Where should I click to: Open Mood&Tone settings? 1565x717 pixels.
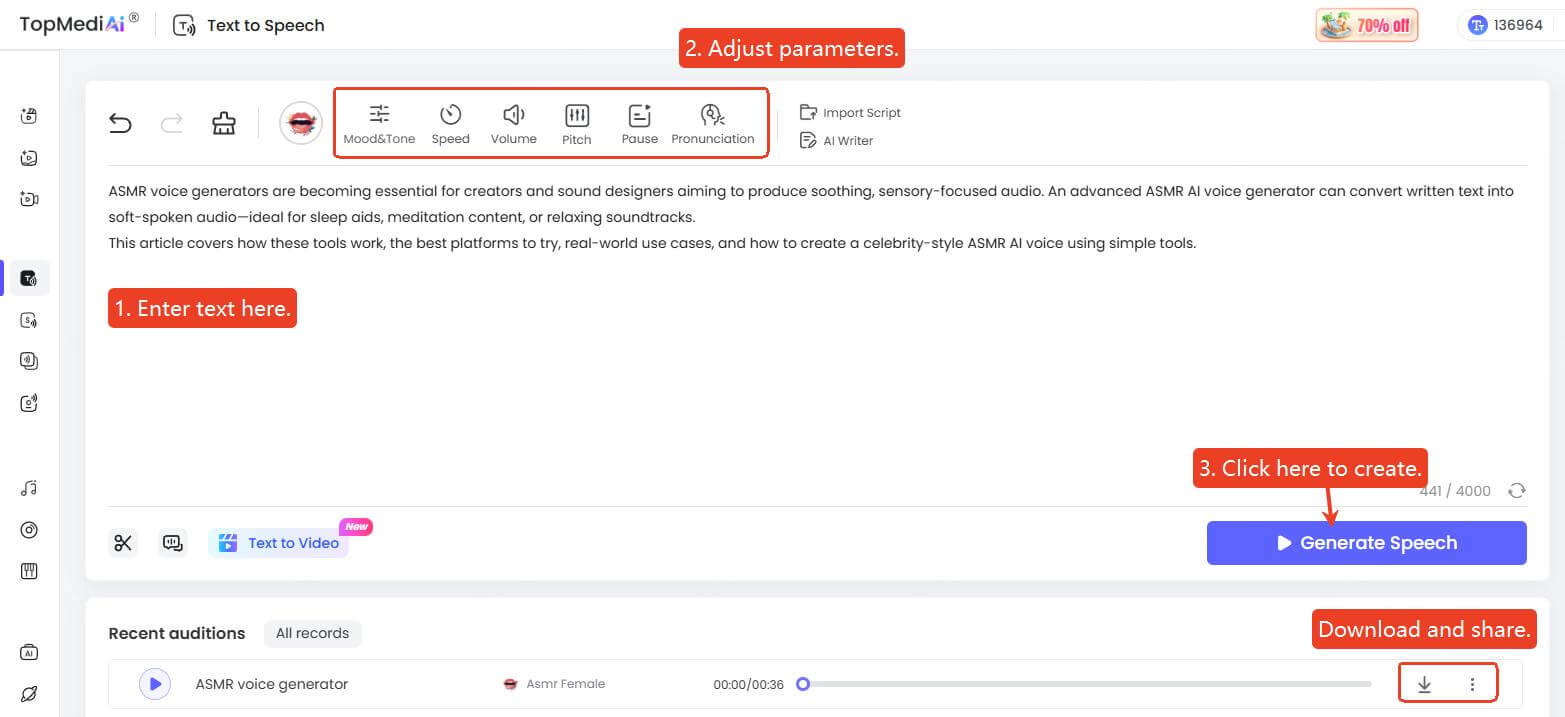(x=379, y=125)
